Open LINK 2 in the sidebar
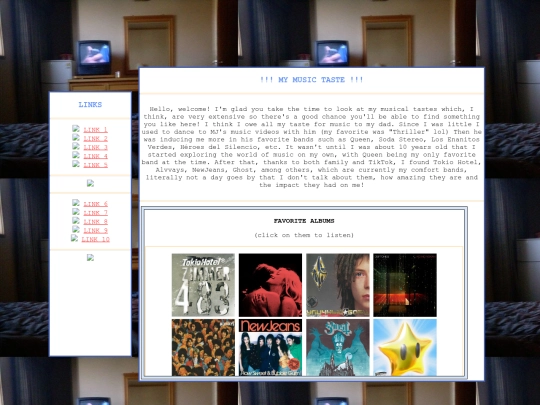The width and height of the screenshot is (540, 405). 95,138
